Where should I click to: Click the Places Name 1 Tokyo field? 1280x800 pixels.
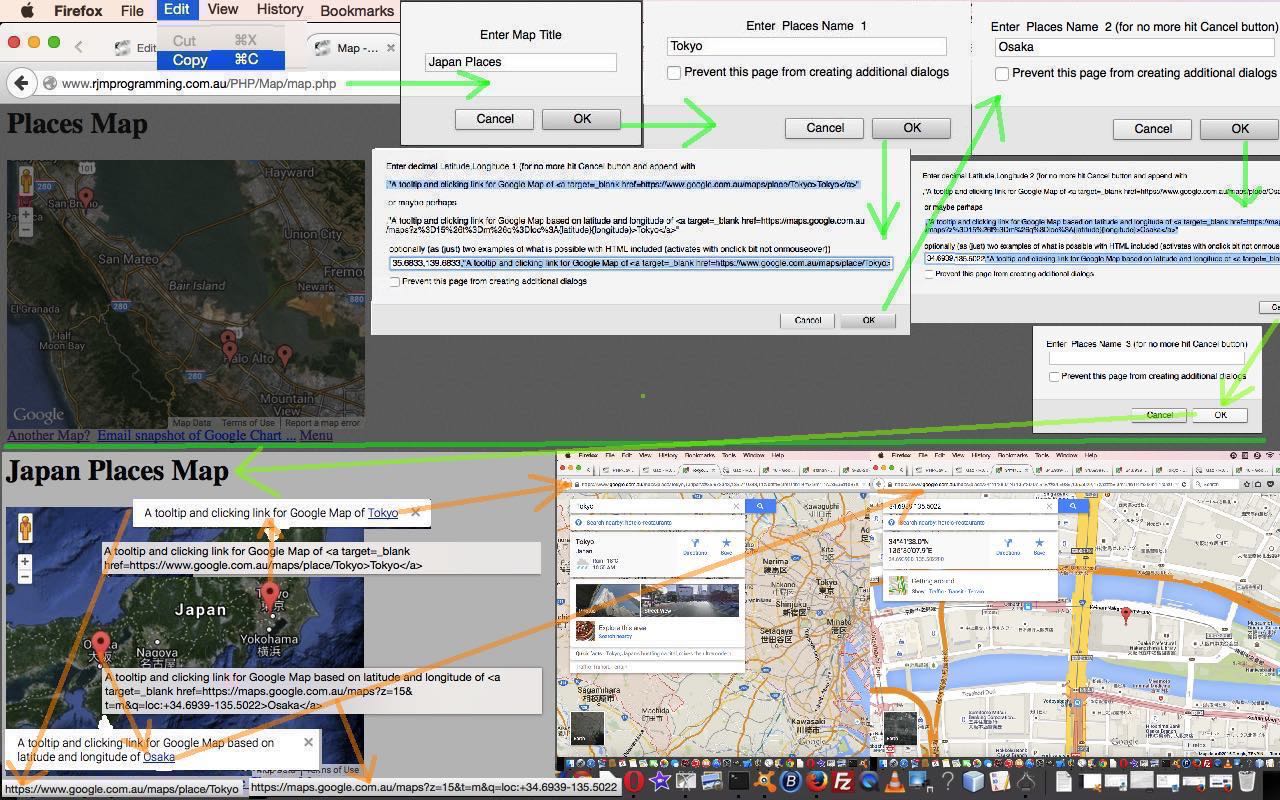tap(806, 46)
